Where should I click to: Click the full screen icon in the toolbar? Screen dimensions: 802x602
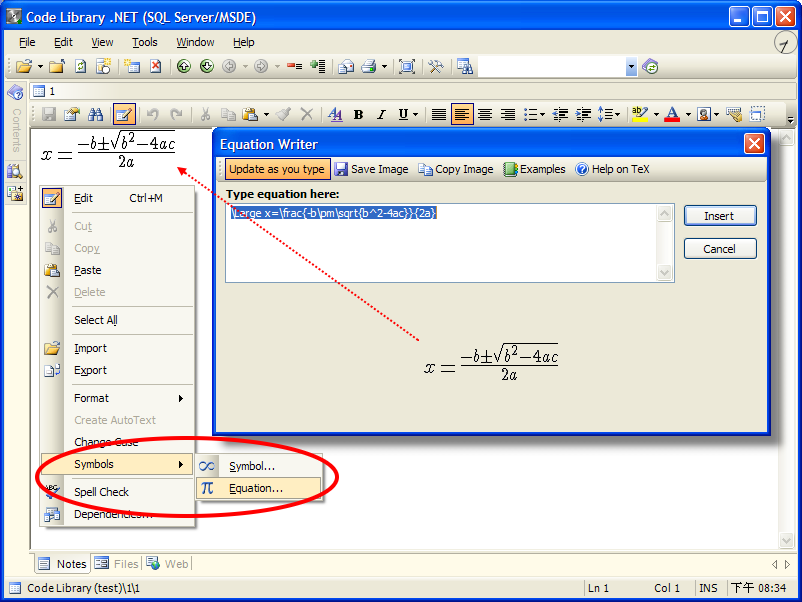click(407, 66)
